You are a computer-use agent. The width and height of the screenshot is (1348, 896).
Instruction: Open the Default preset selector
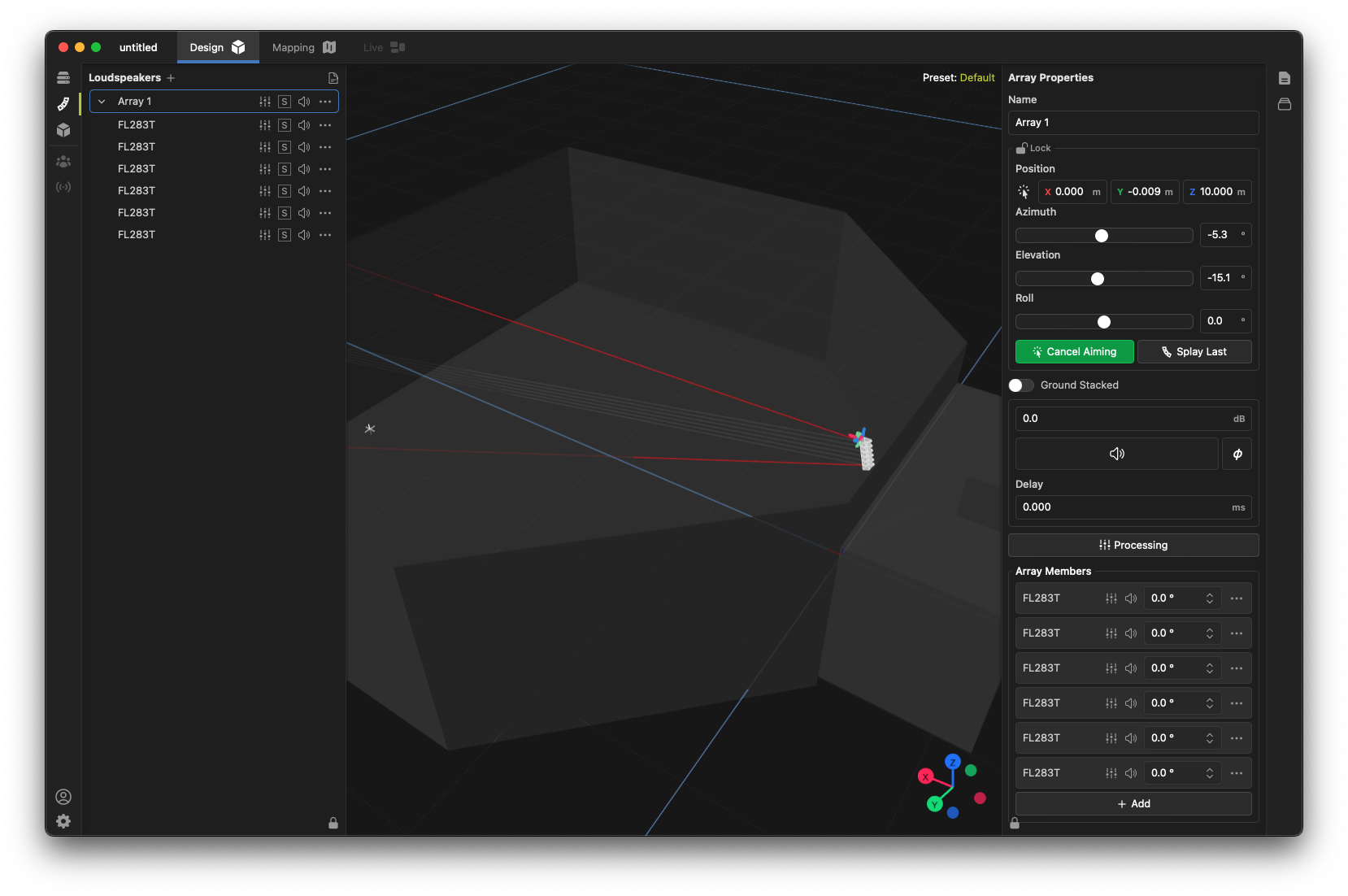tap(976, 78)
